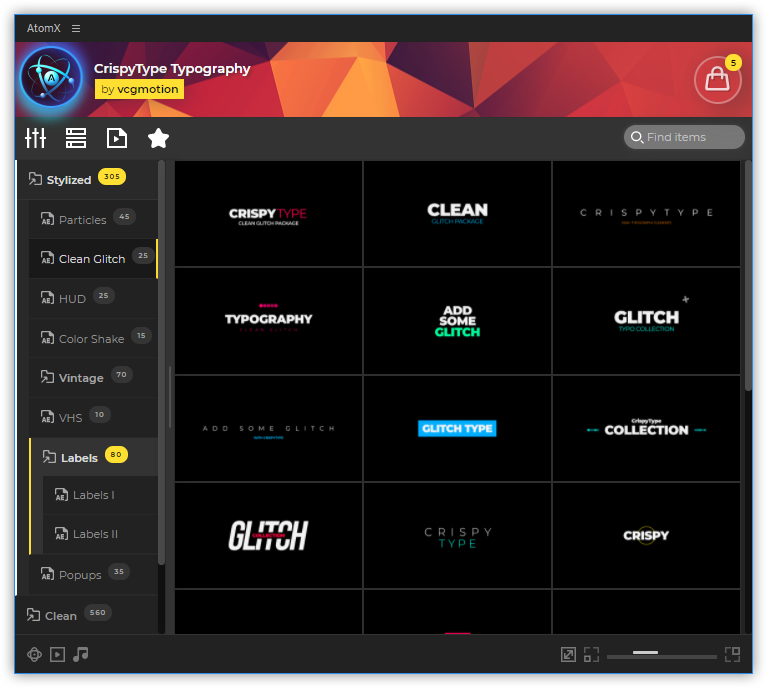Click the Particles 45 count badge
Image resolution: width=767 pixels, height=688 pixels.
(x=124, y=216)
